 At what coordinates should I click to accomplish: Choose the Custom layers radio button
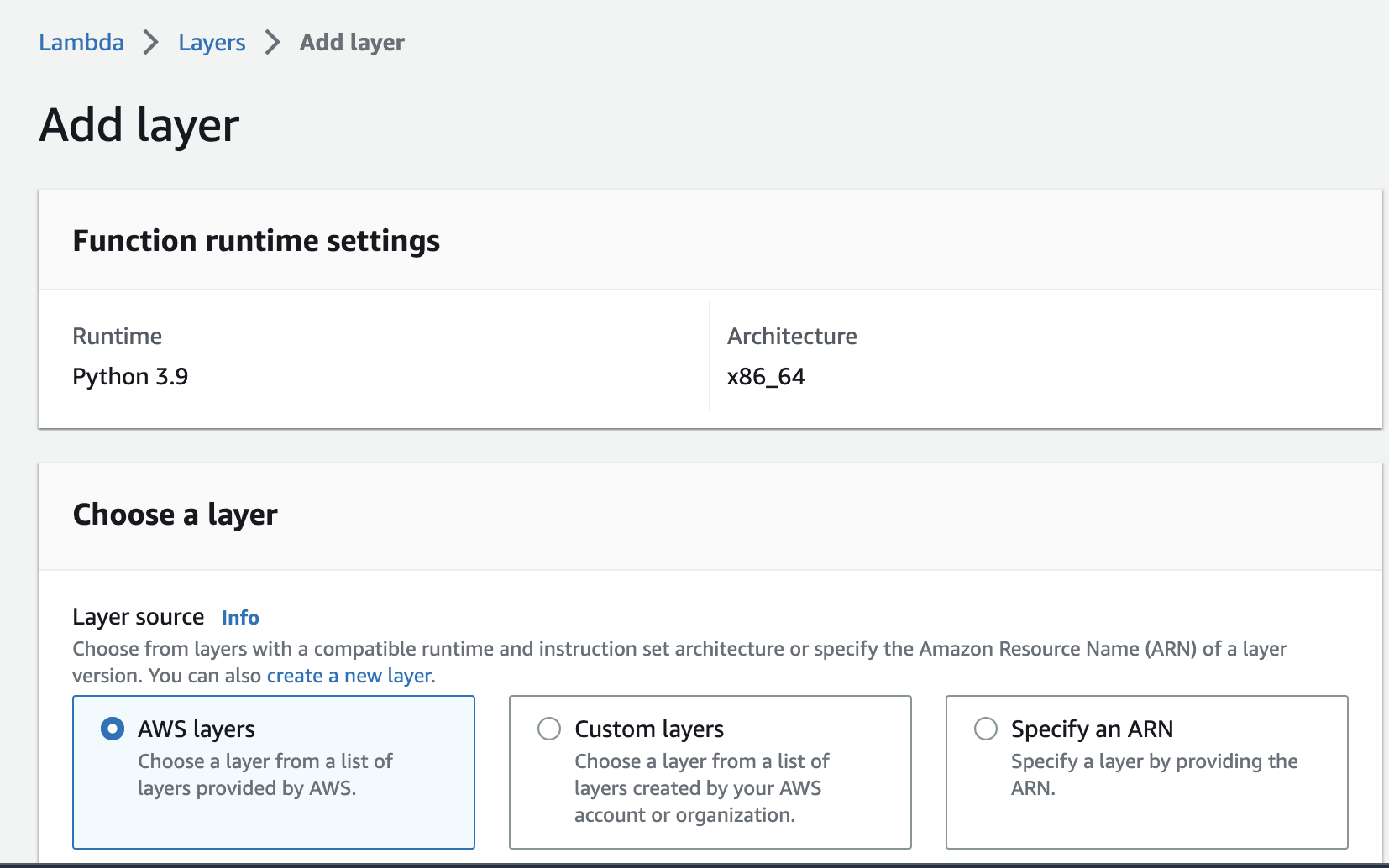point(549,729)
